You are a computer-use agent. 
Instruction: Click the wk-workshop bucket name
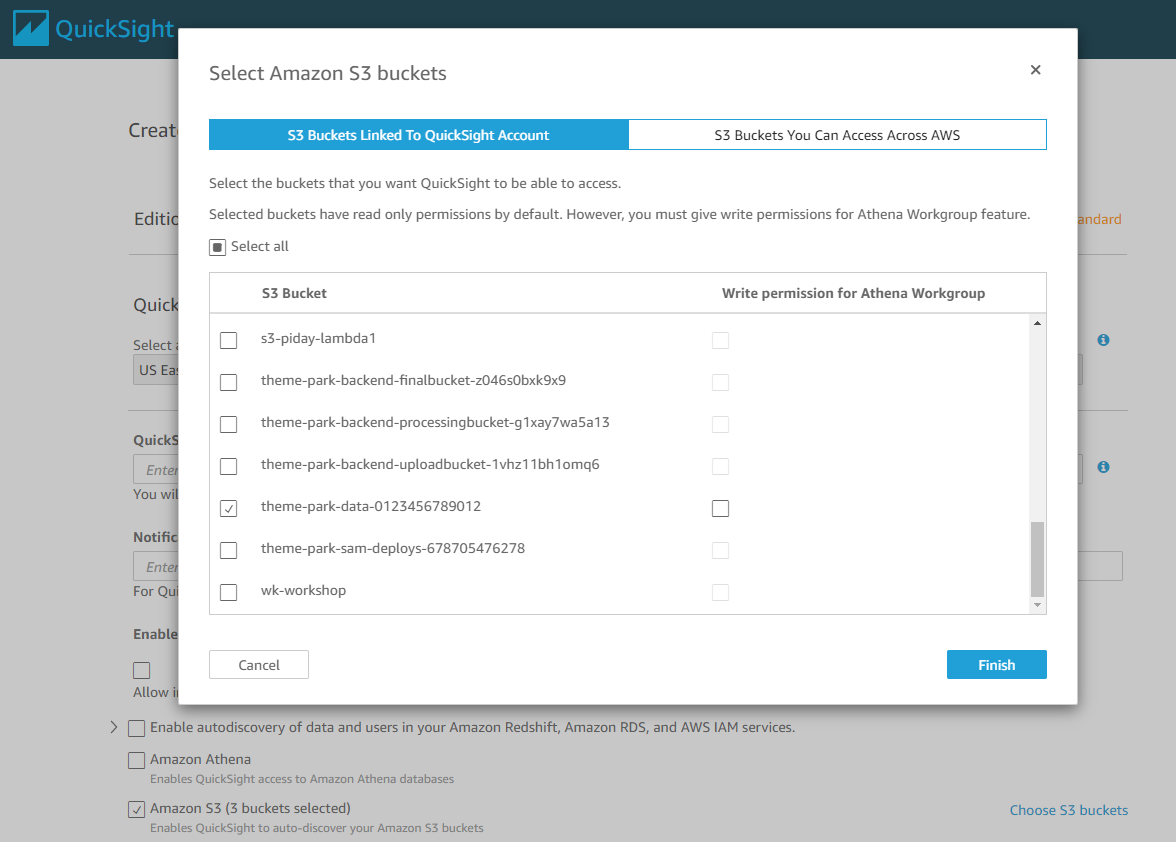click(x=303, y=590)
